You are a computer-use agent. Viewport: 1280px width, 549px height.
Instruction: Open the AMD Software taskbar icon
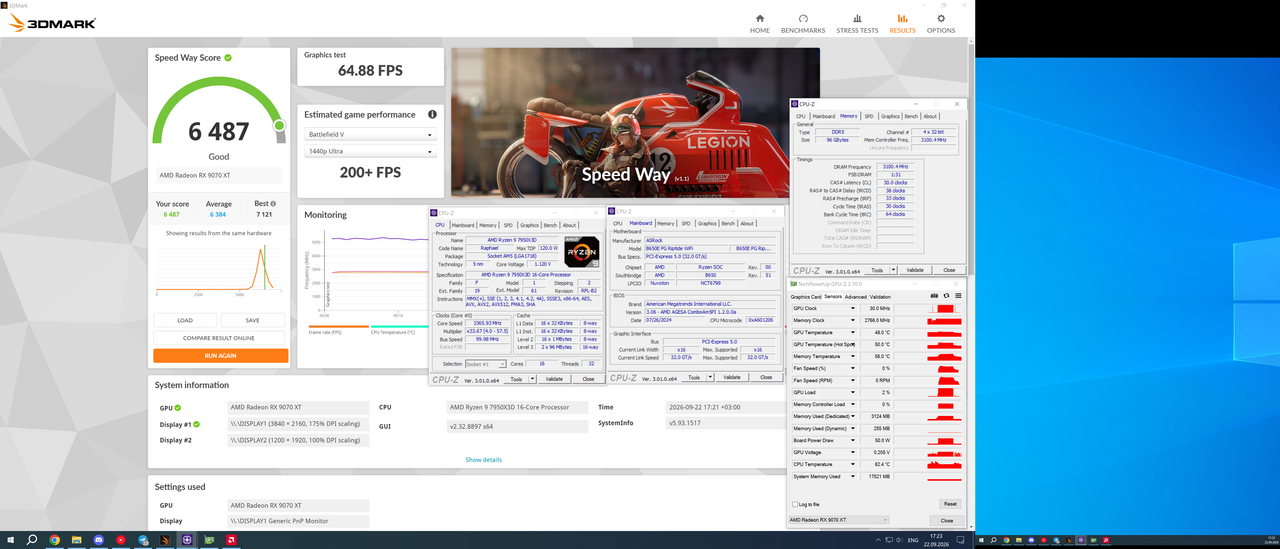231,539
